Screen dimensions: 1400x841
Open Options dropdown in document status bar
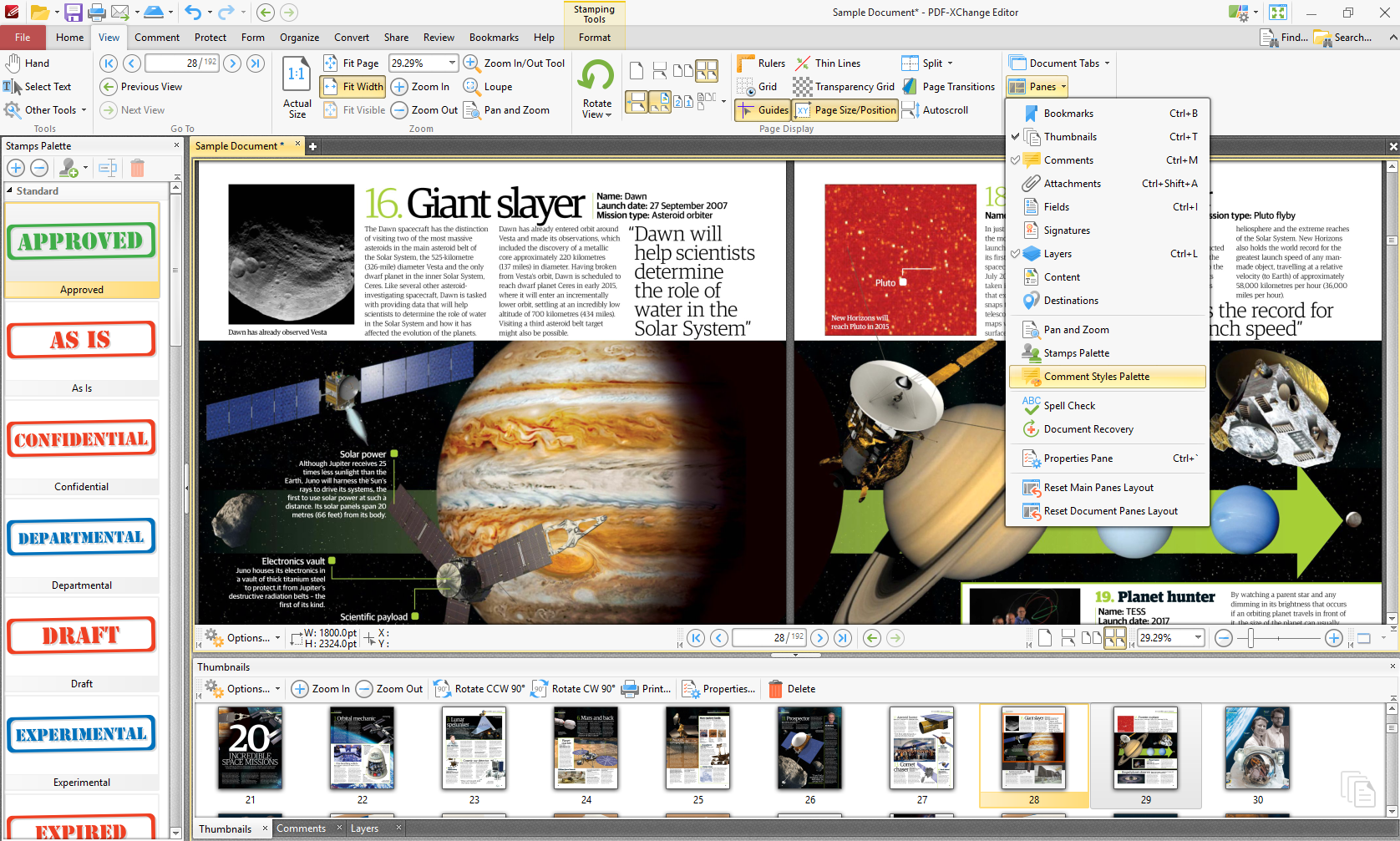[242, 638]
